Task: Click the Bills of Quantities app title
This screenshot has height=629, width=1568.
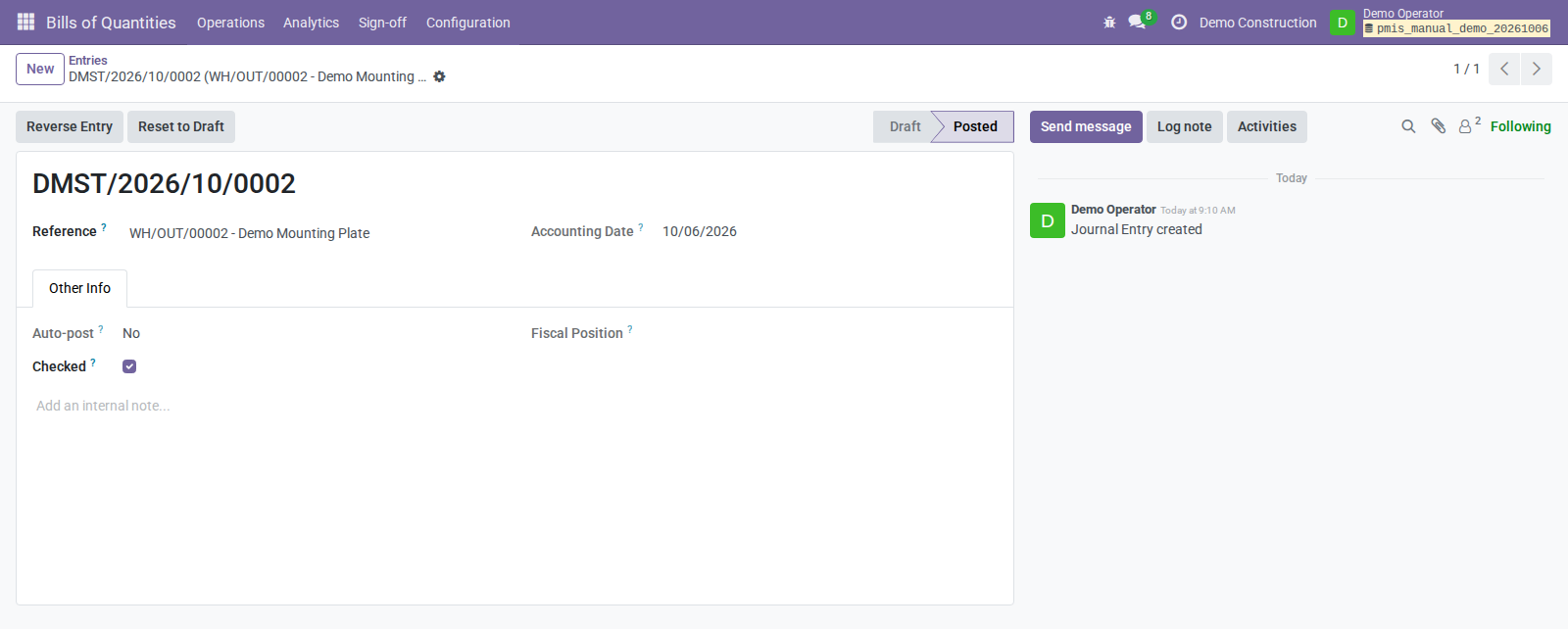Action: 111,23
